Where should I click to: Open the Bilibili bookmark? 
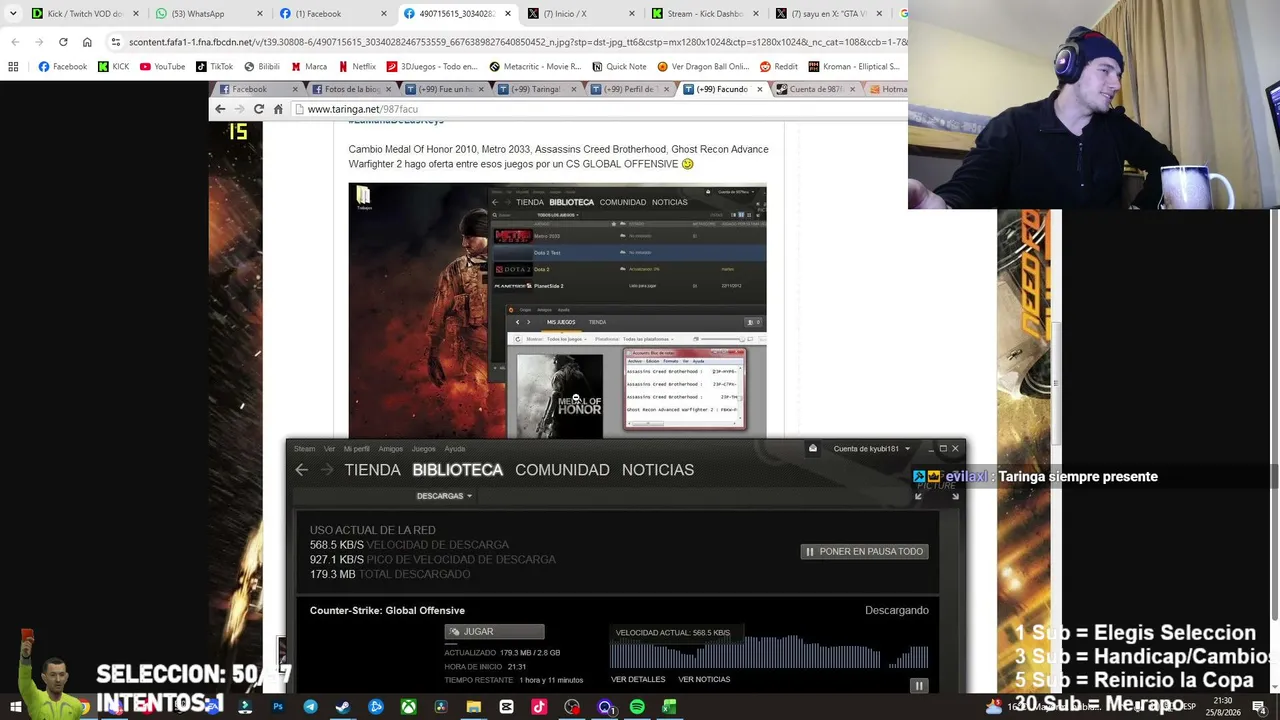coord(262,67)
